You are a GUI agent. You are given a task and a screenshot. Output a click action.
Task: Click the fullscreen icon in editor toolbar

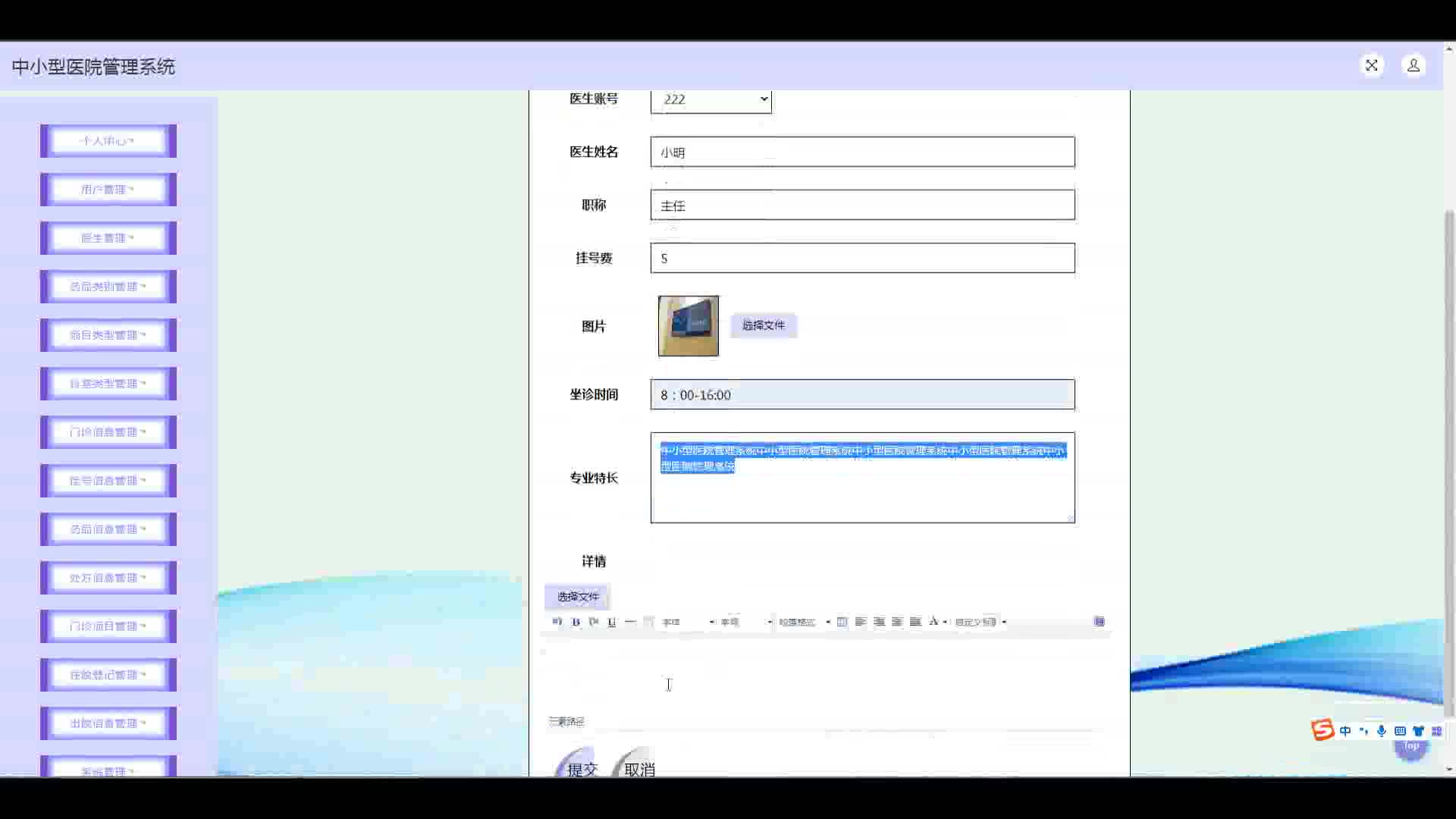pos(1099,622)
